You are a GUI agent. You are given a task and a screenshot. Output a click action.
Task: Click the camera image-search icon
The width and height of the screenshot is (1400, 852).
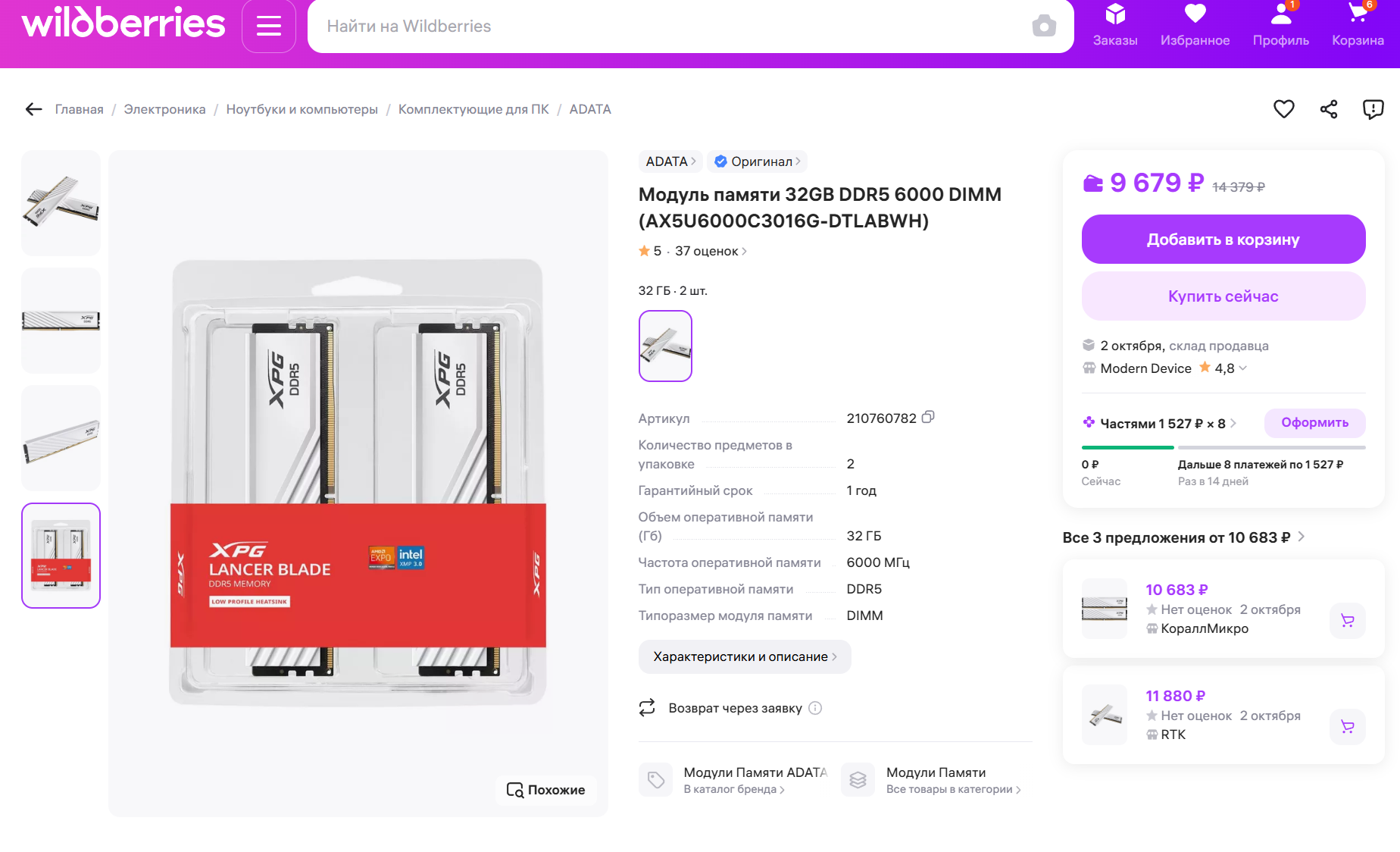coord(1043,27)
